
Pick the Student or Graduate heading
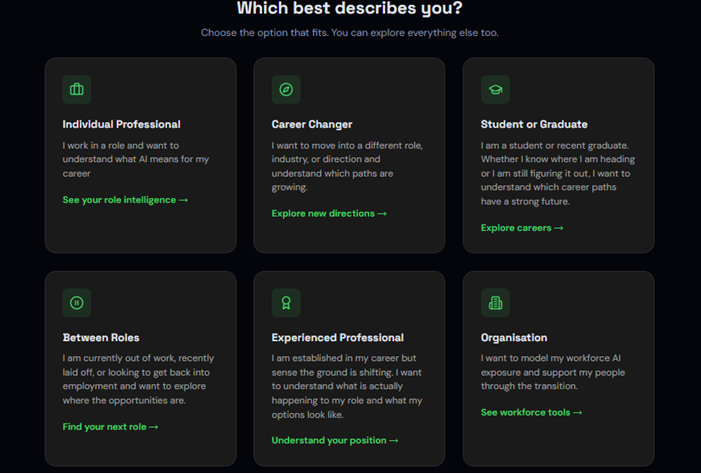click(x=534, y=124)
